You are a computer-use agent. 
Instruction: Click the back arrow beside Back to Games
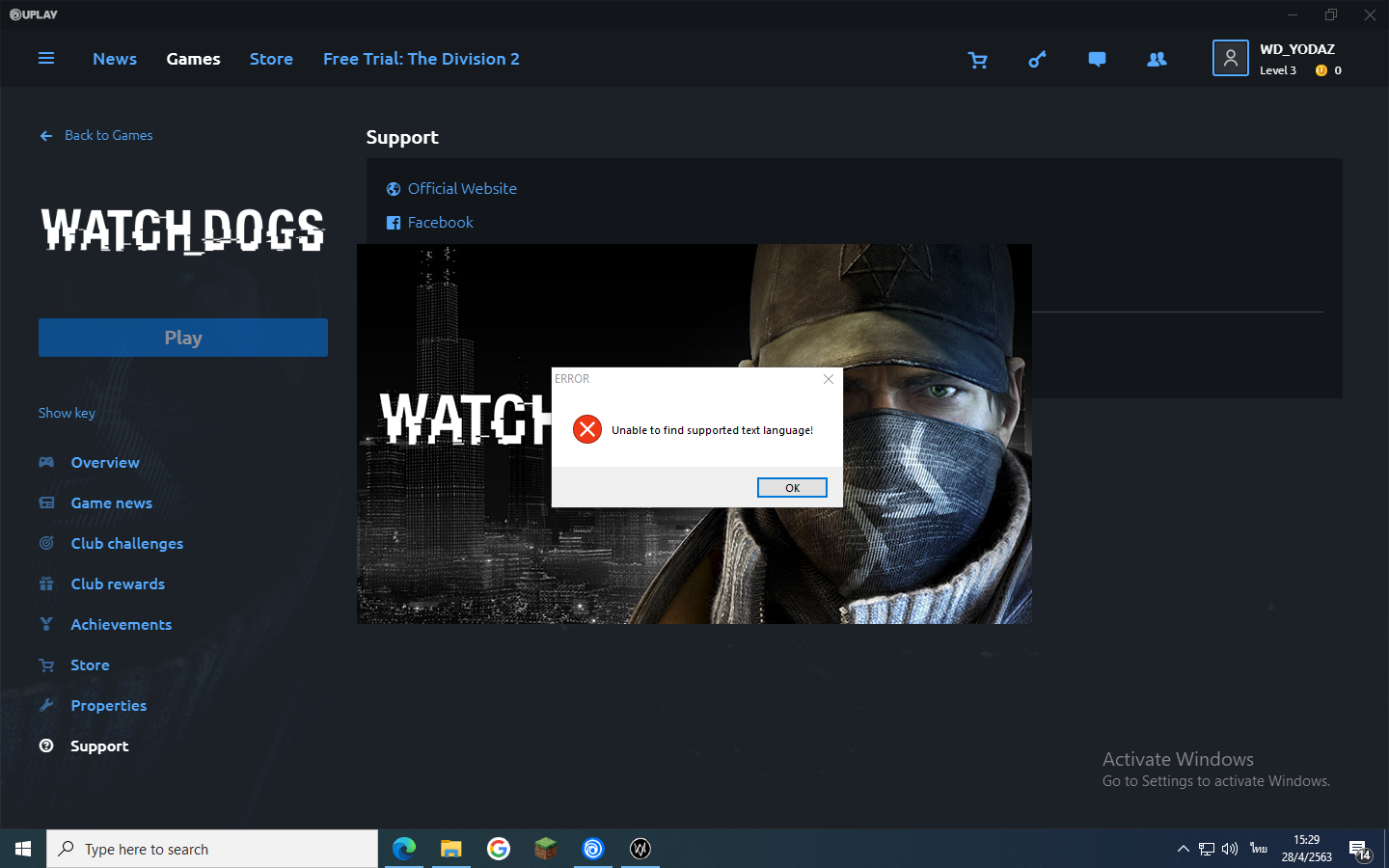[x=45, y=136]
